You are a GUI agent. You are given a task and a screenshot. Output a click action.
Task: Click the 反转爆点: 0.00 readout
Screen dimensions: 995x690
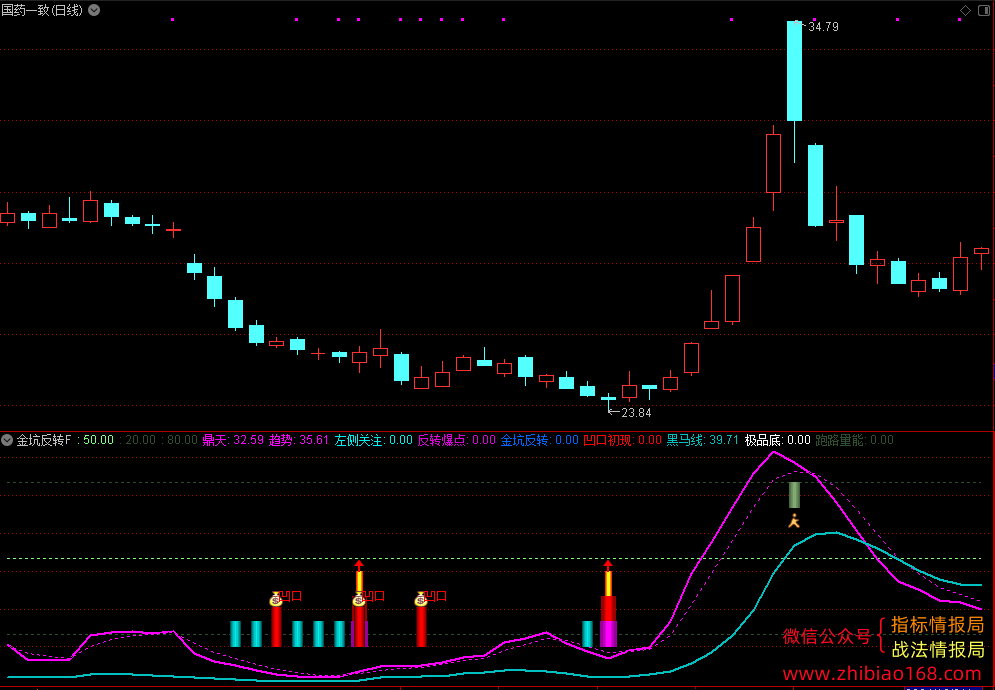(x=456, y=440)
